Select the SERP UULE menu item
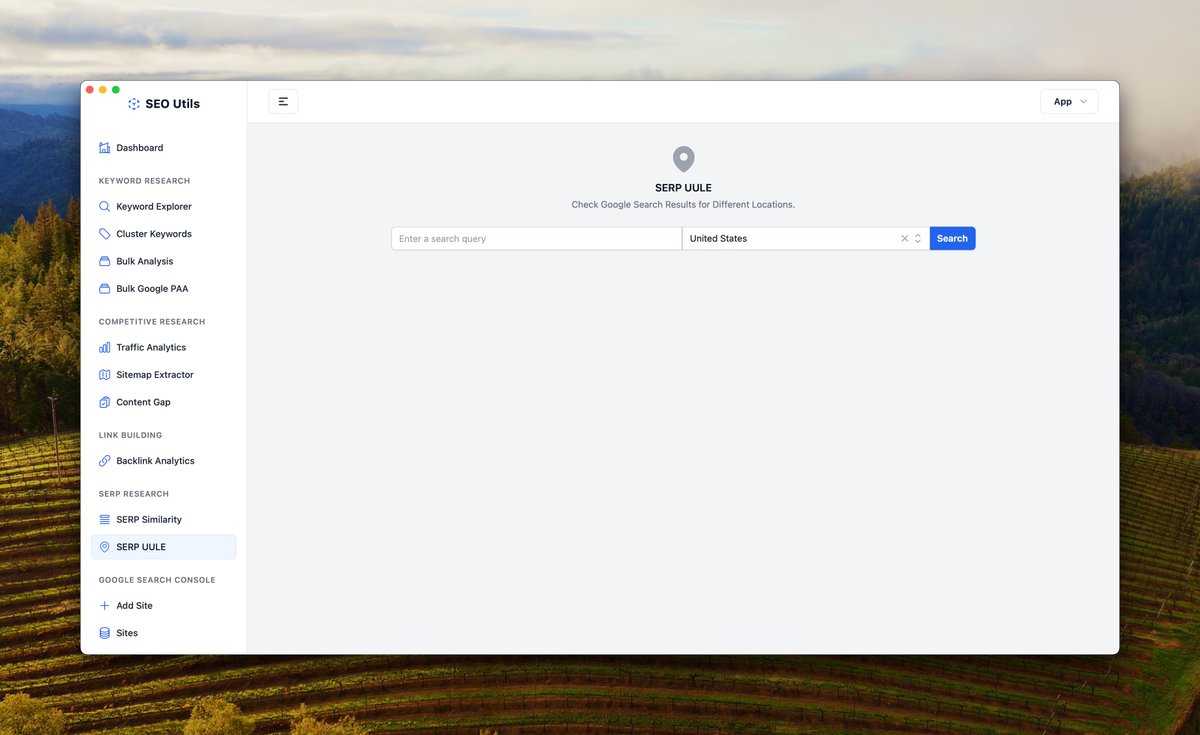Screen dimensions: 1200x735 pos(164,547)
